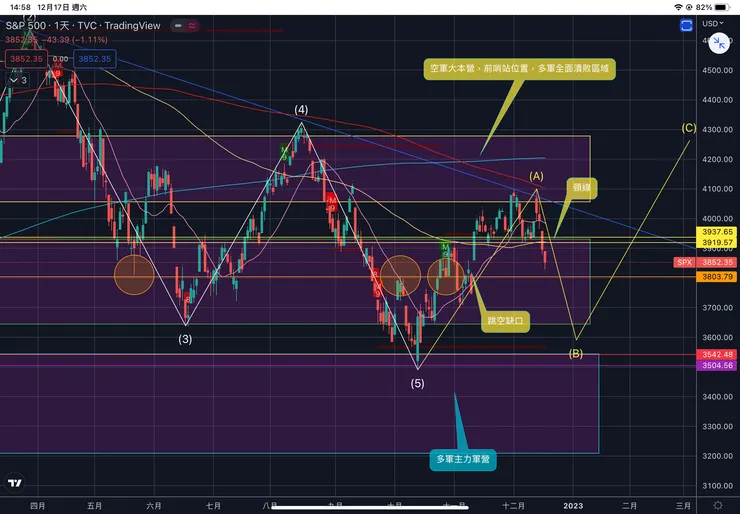Click the 四月 time axis label

coord(37,506)
